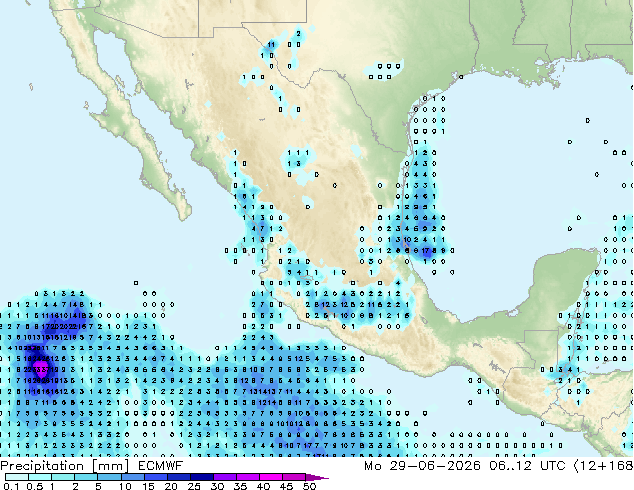Select the 25–30 mm navy legend swatch

coord(201,477)
